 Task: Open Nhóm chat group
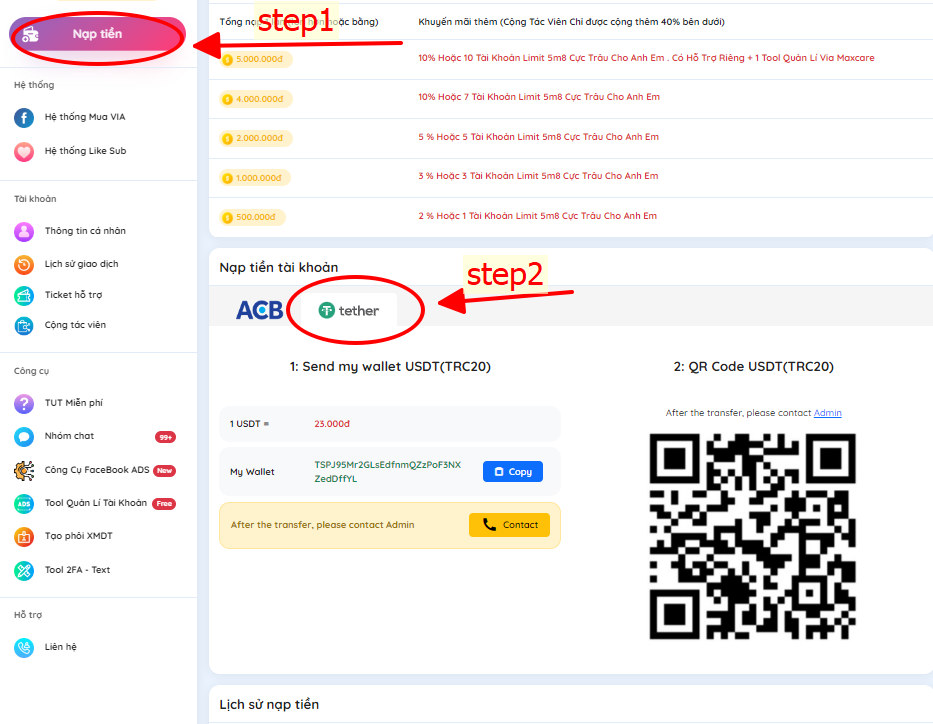tap(69, 436)
